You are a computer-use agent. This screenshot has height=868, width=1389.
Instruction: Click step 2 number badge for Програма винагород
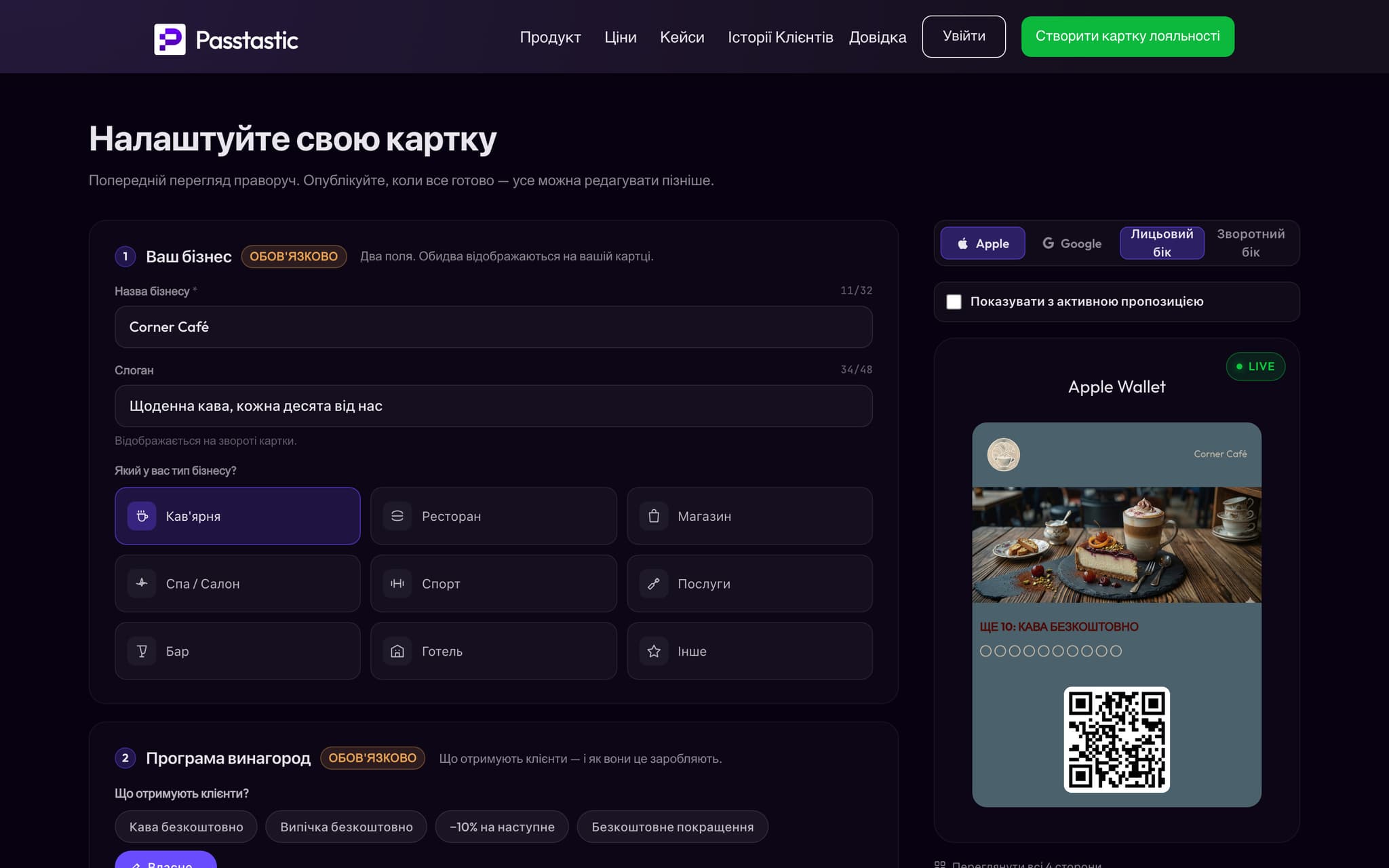coord(125,758)
